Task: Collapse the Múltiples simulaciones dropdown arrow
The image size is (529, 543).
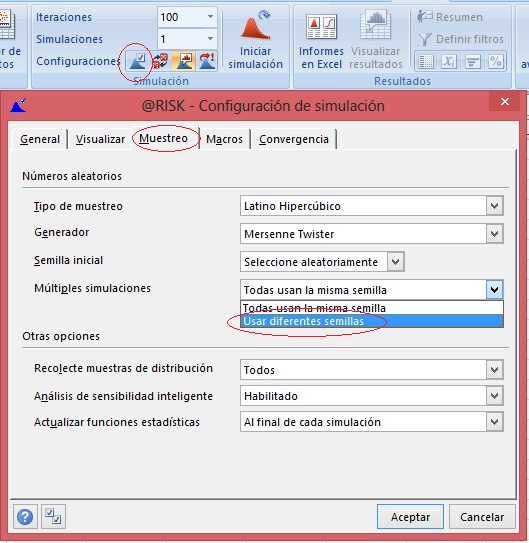Action: [494, 290]
